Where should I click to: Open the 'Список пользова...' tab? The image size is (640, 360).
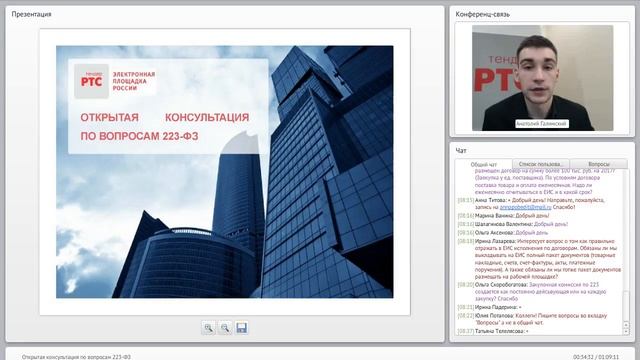[x=540, y=164]
